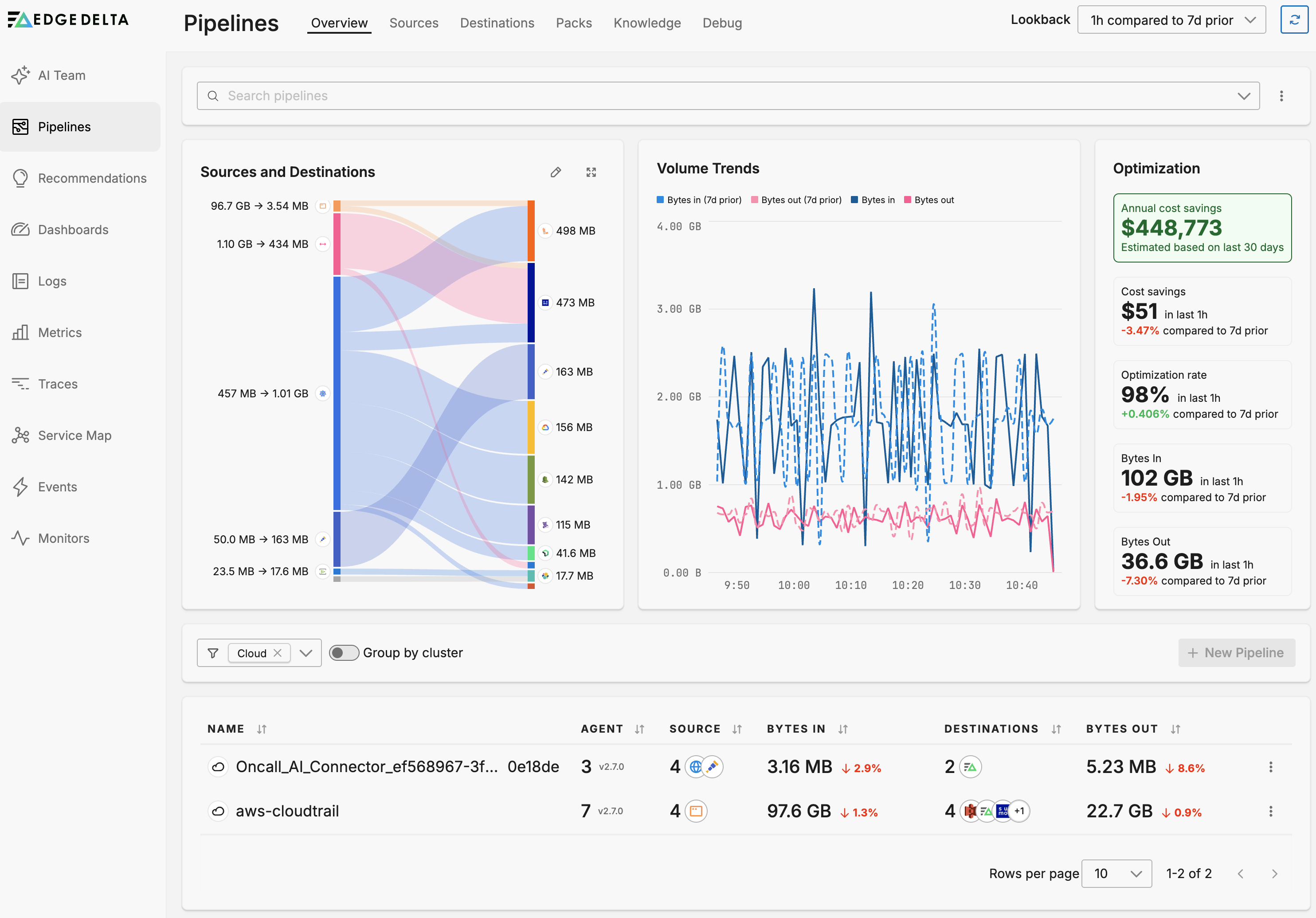
Task: Open more options for aws-cloudtrail row
Action: pos(1270,811)
